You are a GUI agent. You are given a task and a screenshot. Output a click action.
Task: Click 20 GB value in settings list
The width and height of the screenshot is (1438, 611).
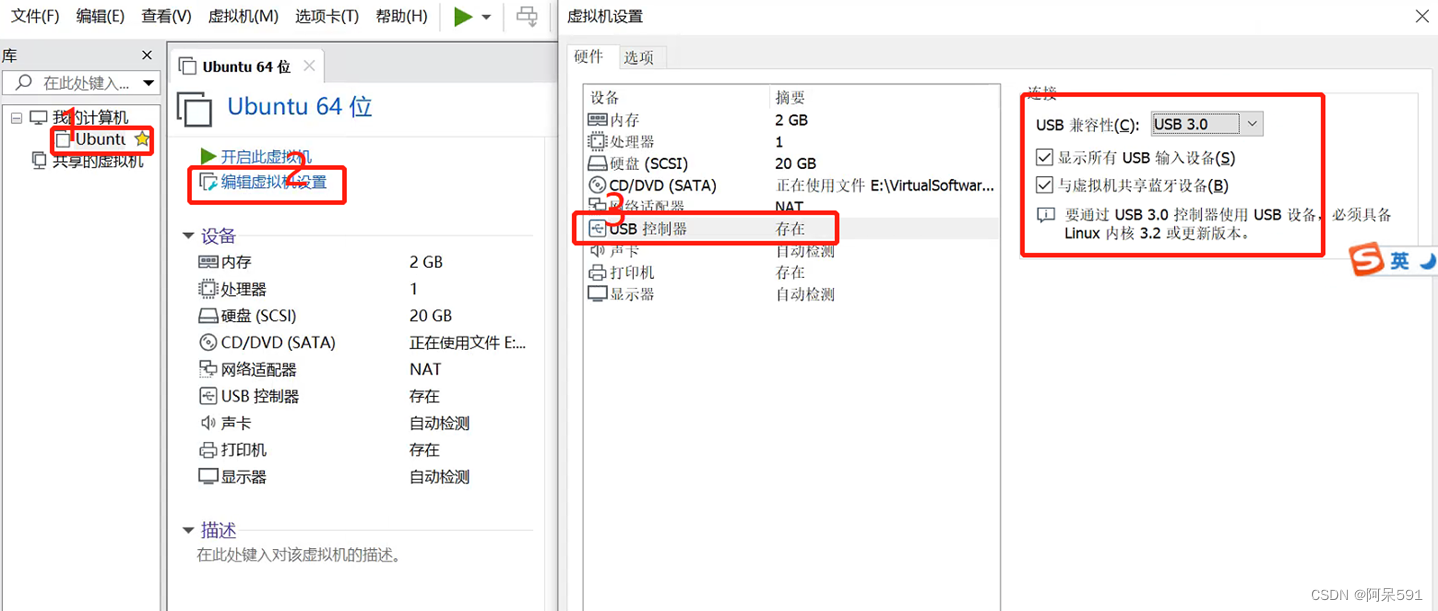796,164
